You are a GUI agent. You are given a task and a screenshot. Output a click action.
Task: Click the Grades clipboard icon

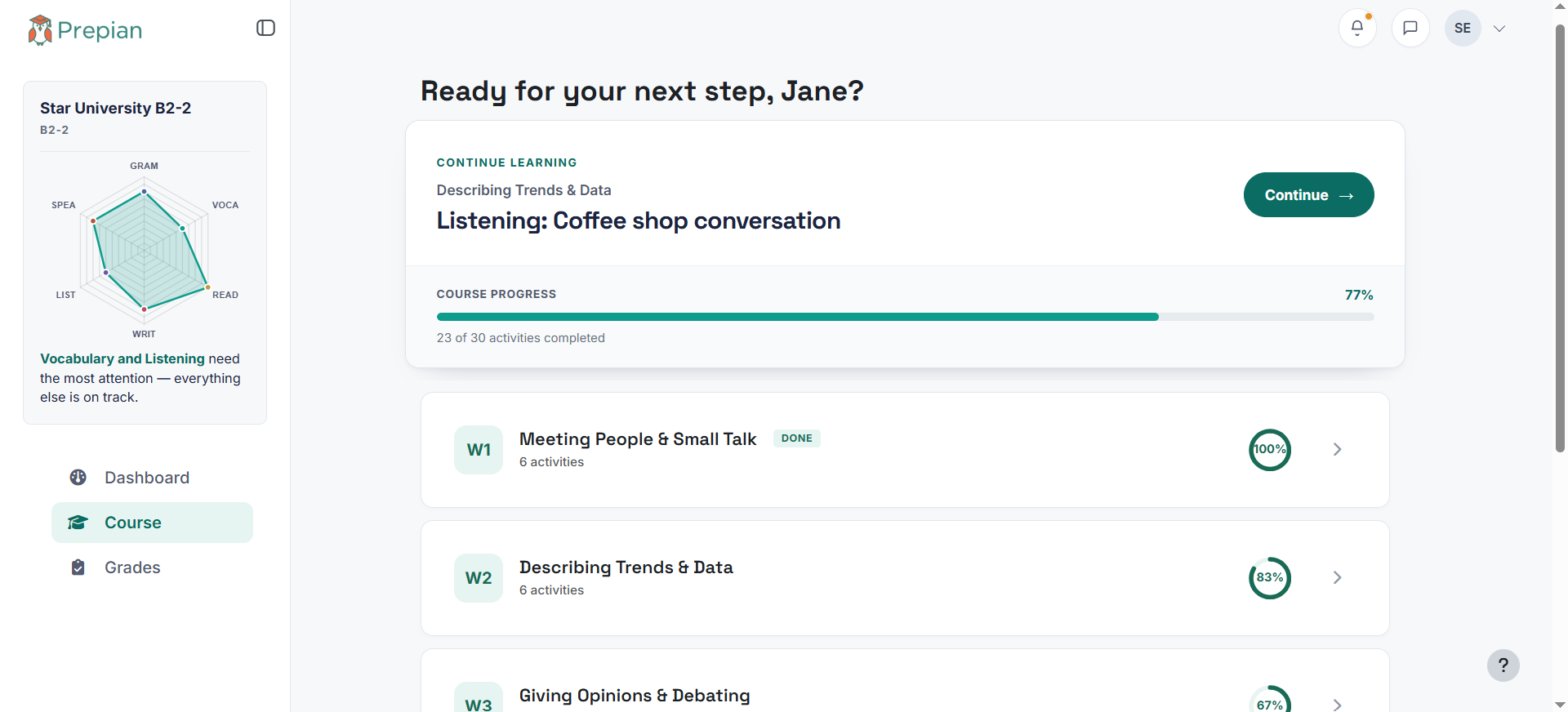[x=78, y=567]
